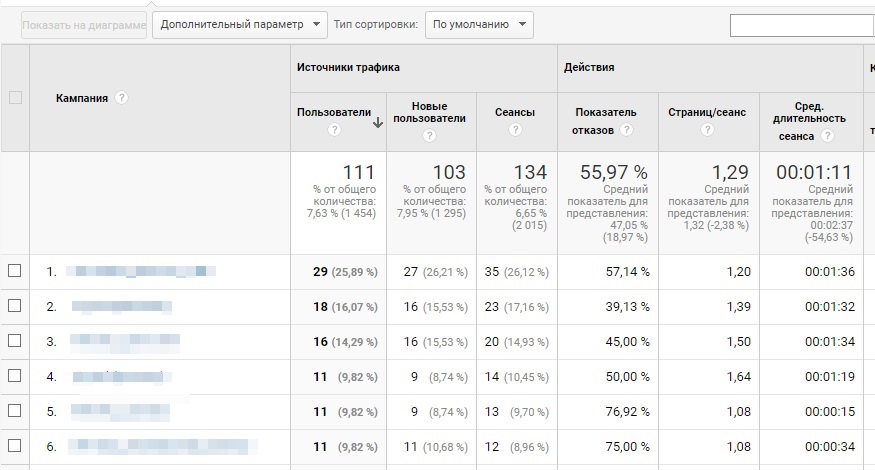Click overall pages per session 1,29

click(730, 172)
